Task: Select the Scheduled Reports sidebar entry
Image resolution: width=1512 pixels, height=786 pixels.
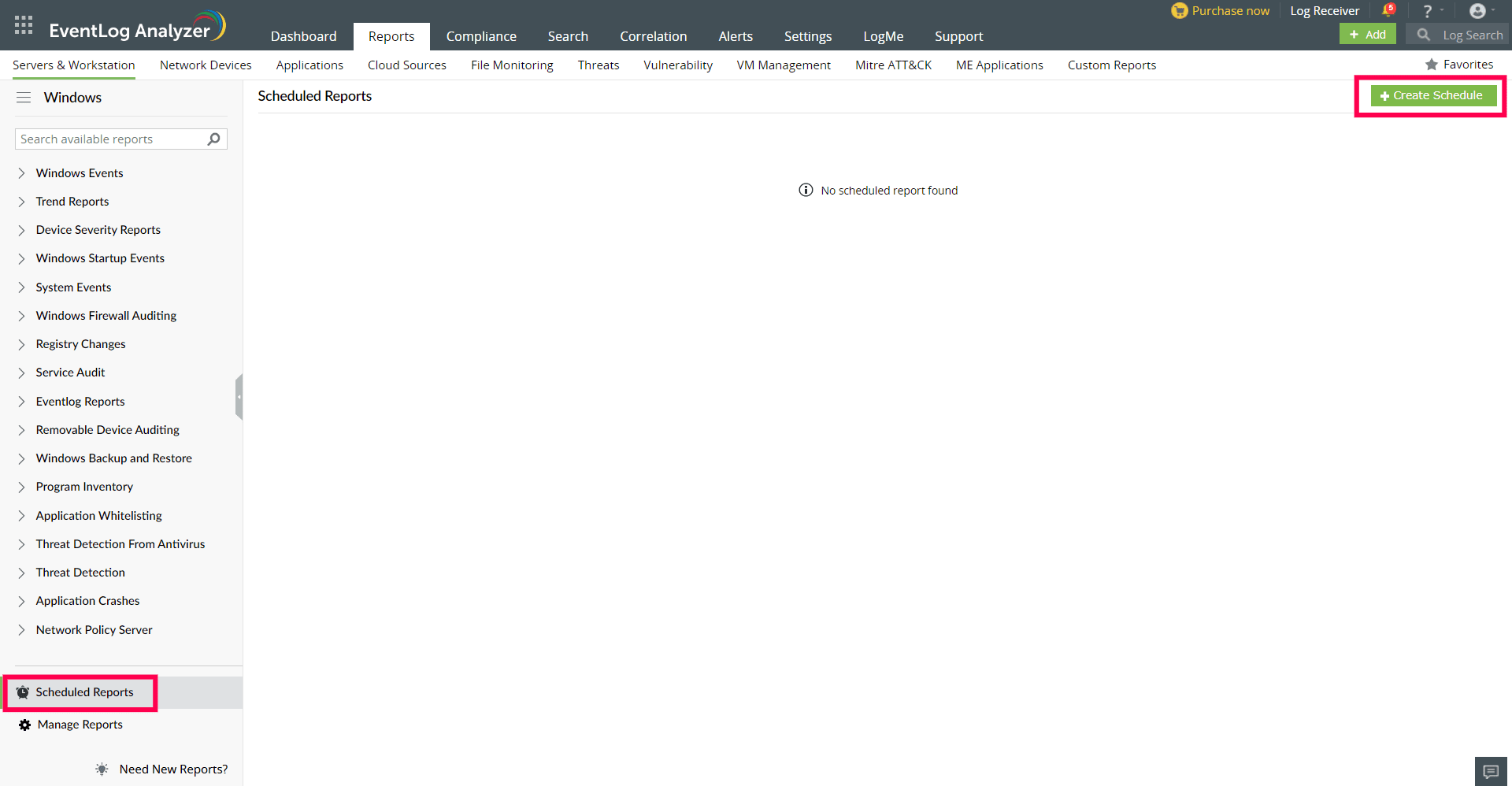Action: click(121, 692)
